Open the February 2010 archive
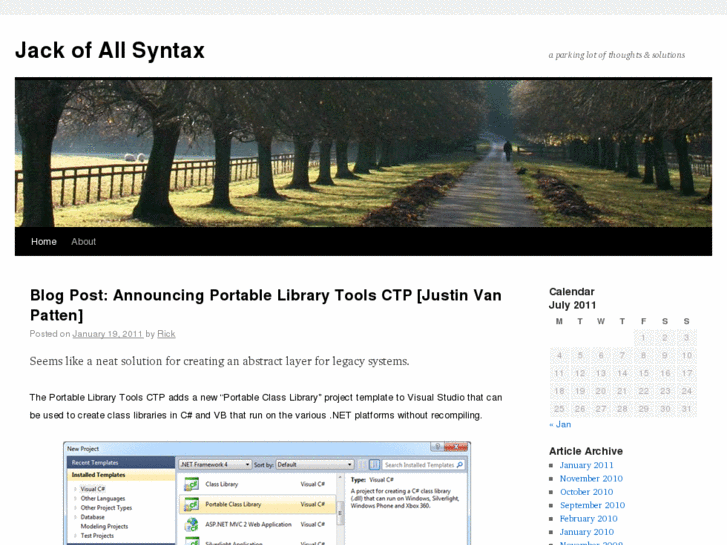727x545 pixels. 589,519
